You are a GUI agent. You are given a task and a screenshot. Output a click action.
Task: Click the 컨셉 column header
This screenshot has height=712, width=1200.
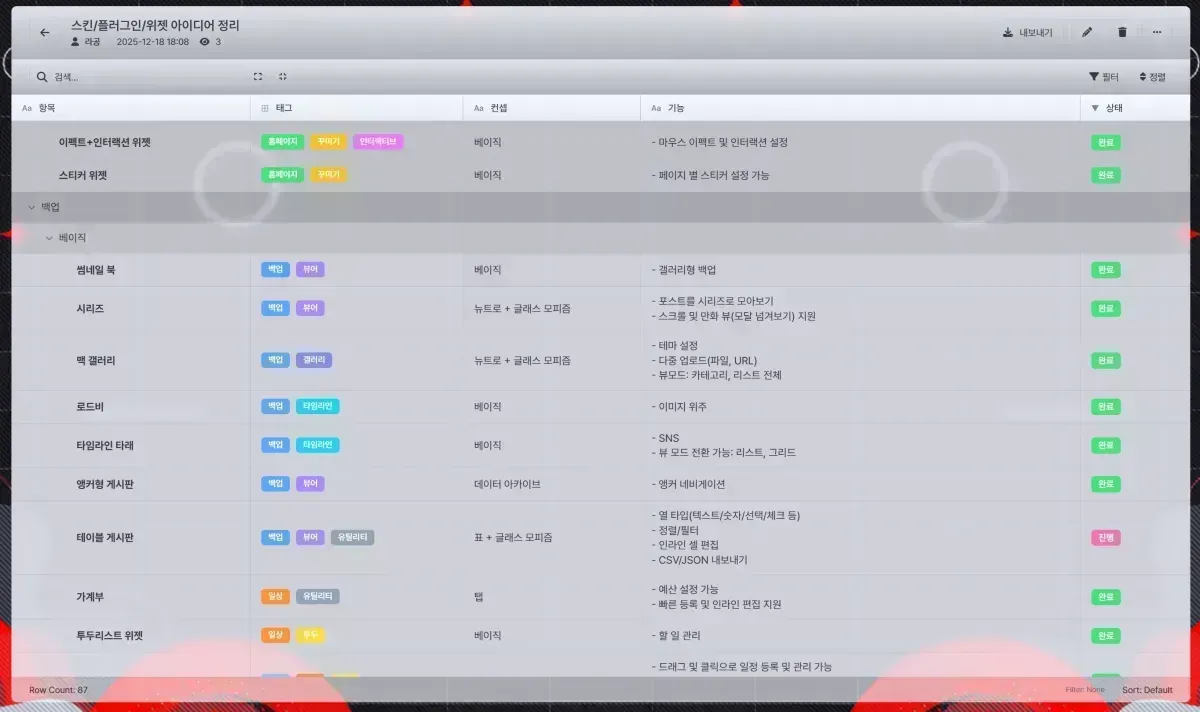[x=551, y=107]
